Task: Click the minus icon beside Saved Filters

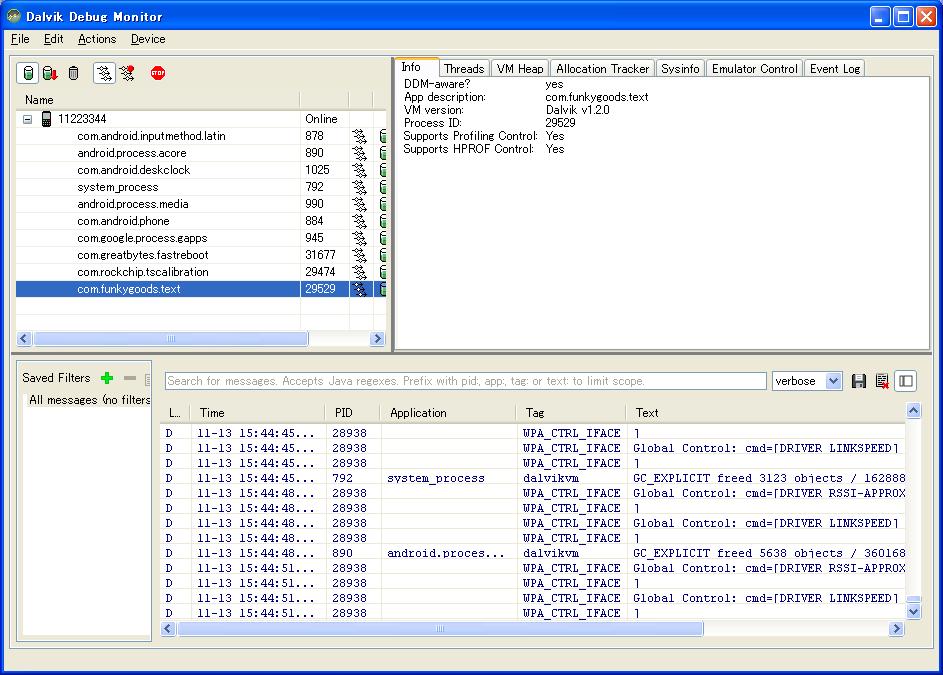Action: click(x=130, y=378)
